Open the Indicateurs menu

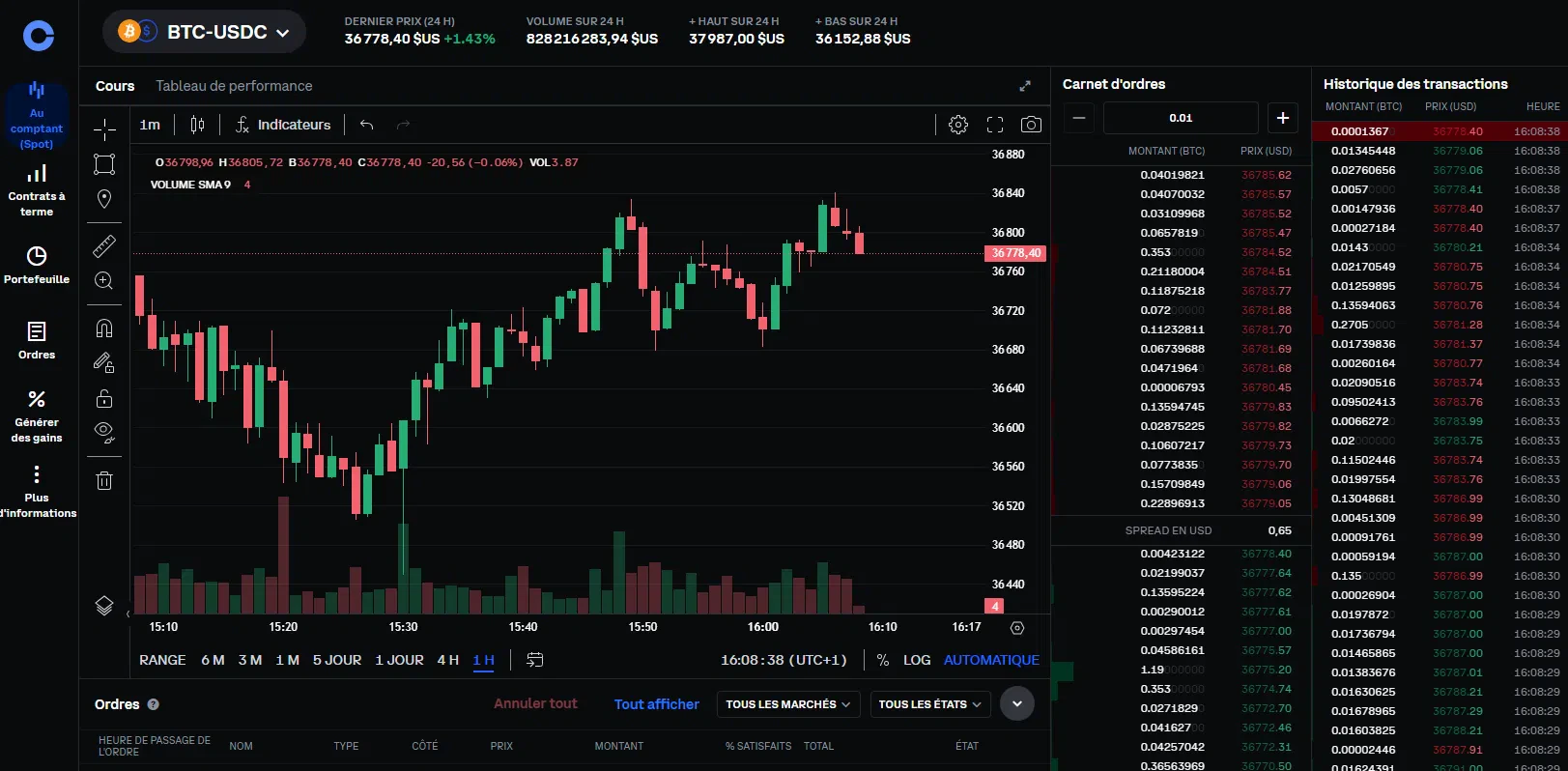coord(283,125)
